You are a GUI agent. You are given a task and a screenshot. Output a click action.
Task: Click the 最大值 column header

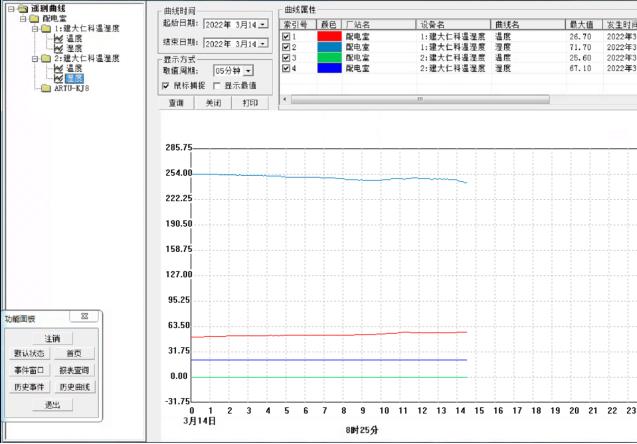pos(579,23)
